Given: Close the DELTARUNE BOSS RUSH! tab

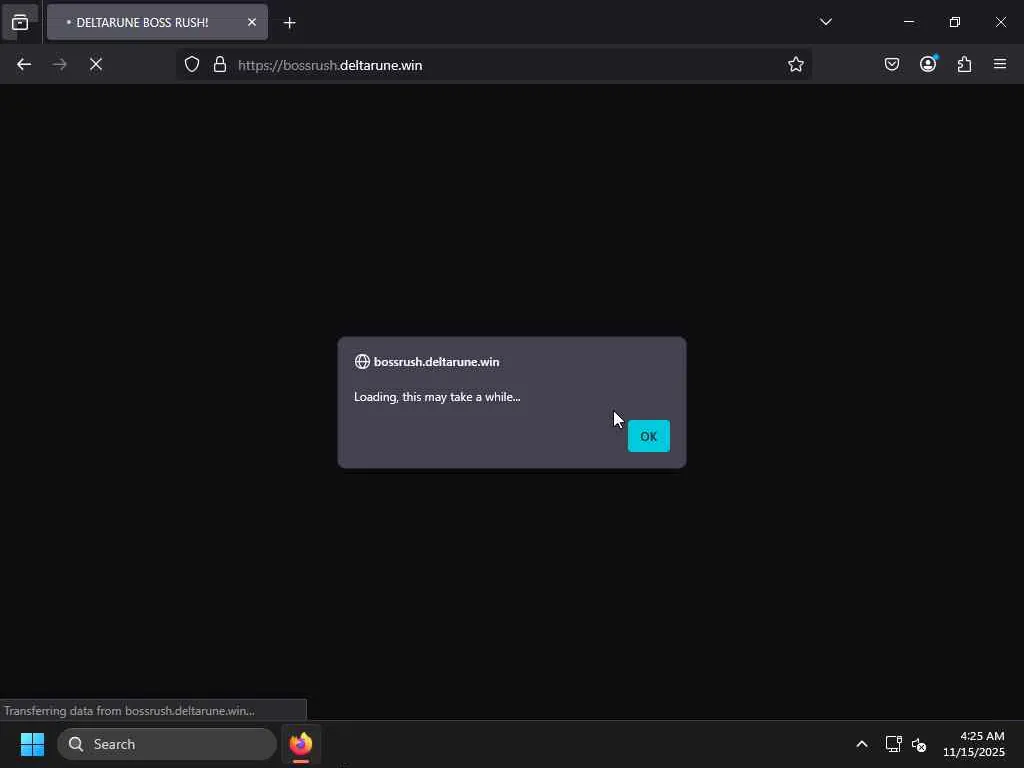Looking at the screenshot, I should click(x=251, y=22).
